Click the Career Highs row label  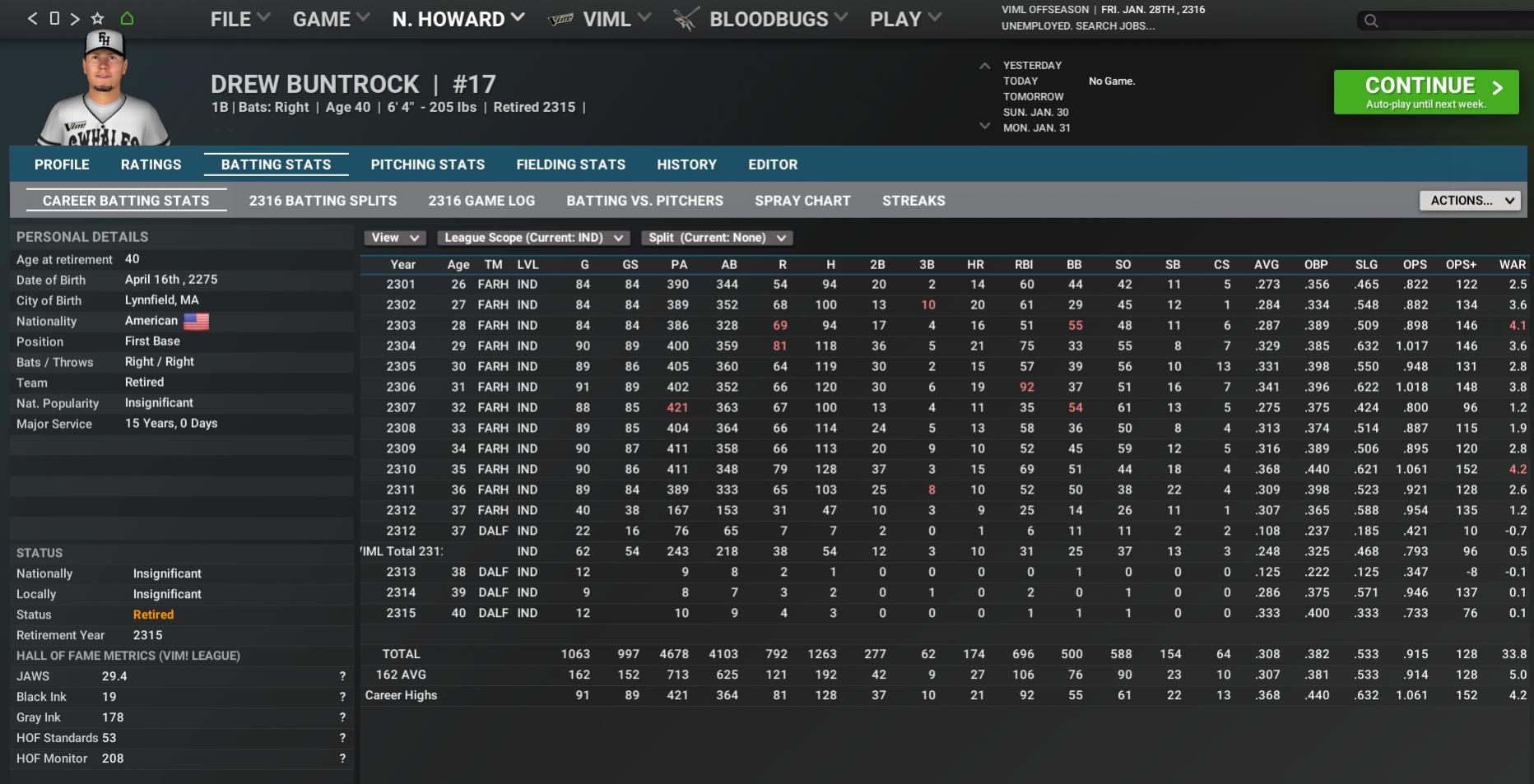coord(401,696)
